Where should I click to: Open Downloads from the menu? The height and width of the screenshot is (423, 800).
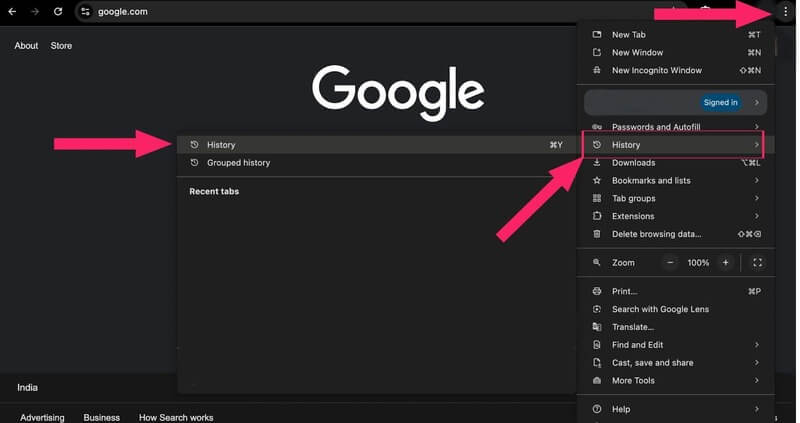coord(676,163)
